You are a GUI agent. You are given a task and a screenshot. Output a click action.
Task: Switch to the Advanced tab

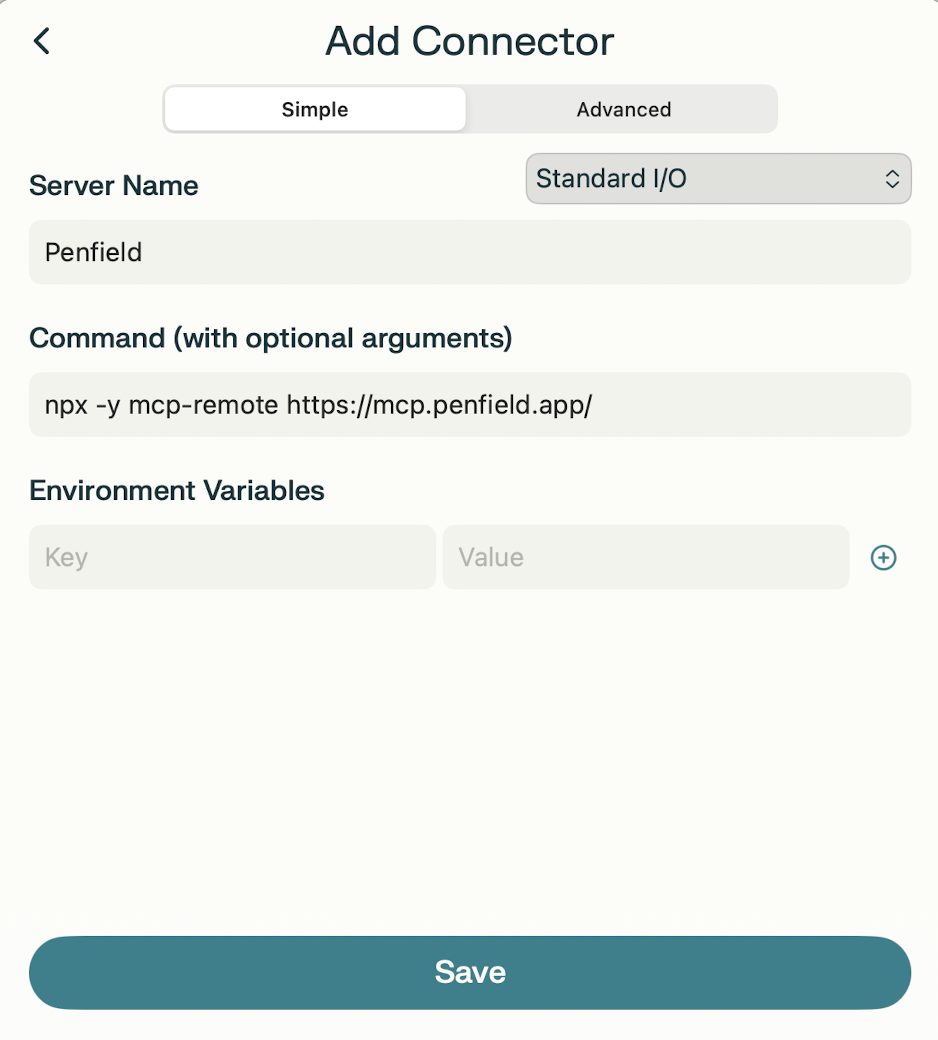coord(624,109)
